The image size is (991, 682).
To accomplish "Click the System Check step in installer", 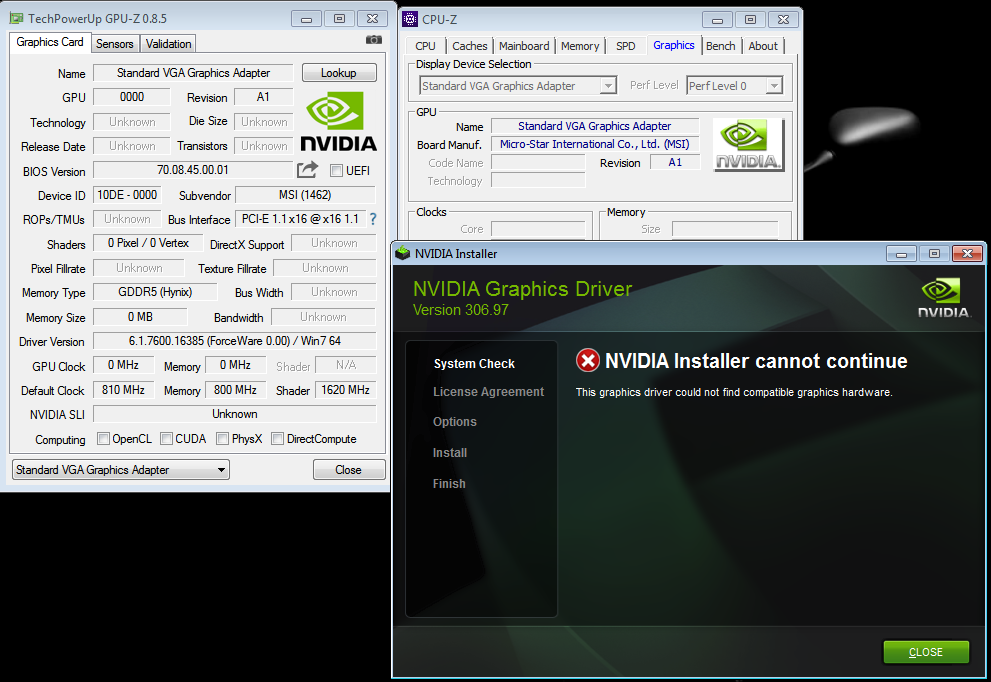I will tap(474, 363).
